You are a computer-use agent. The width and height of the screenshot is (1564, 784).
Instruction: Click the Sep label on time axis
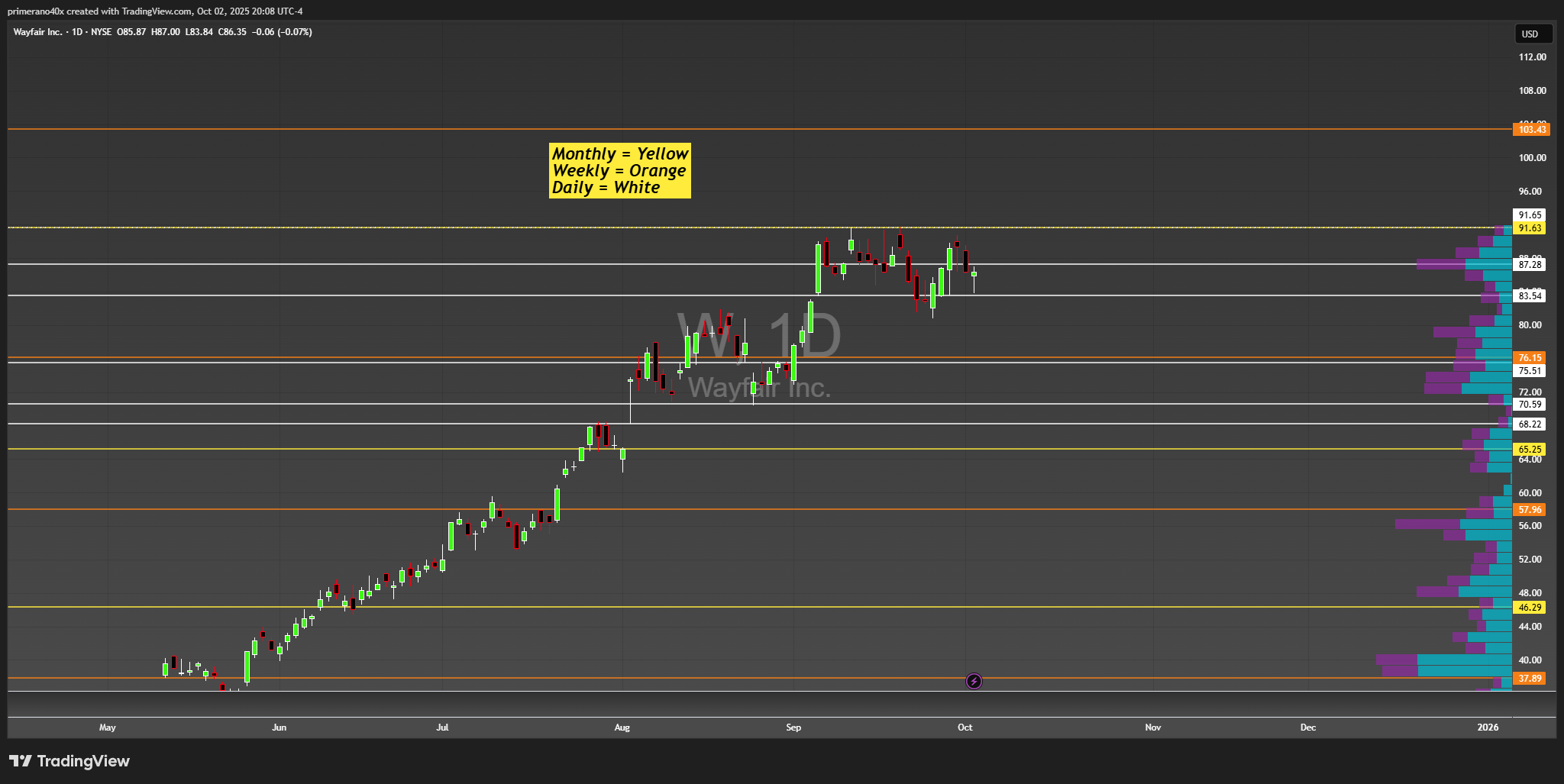[793, 728]
